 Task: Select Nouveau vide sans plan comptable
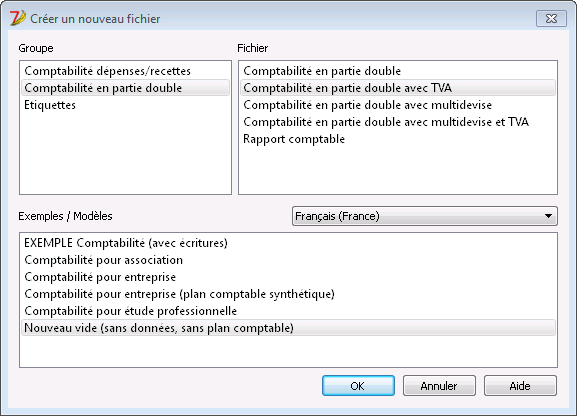288,328
